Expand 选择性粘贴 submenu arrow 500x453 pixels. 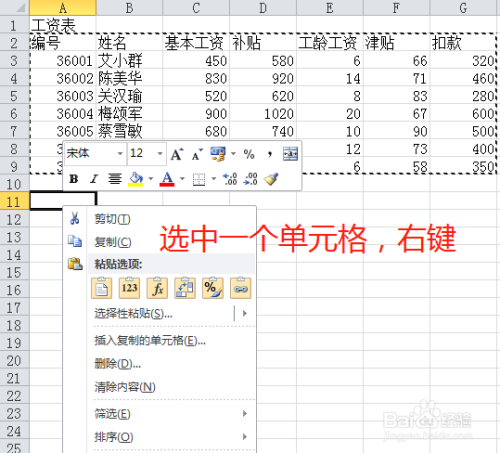[x=245, y=313]
